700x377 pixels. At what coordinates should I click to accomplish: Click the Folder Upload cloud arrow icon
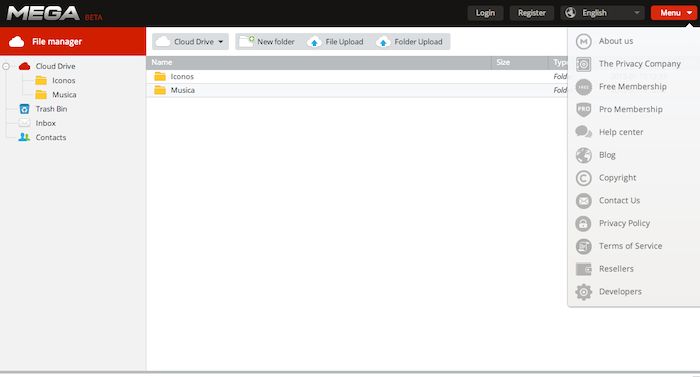383,42
